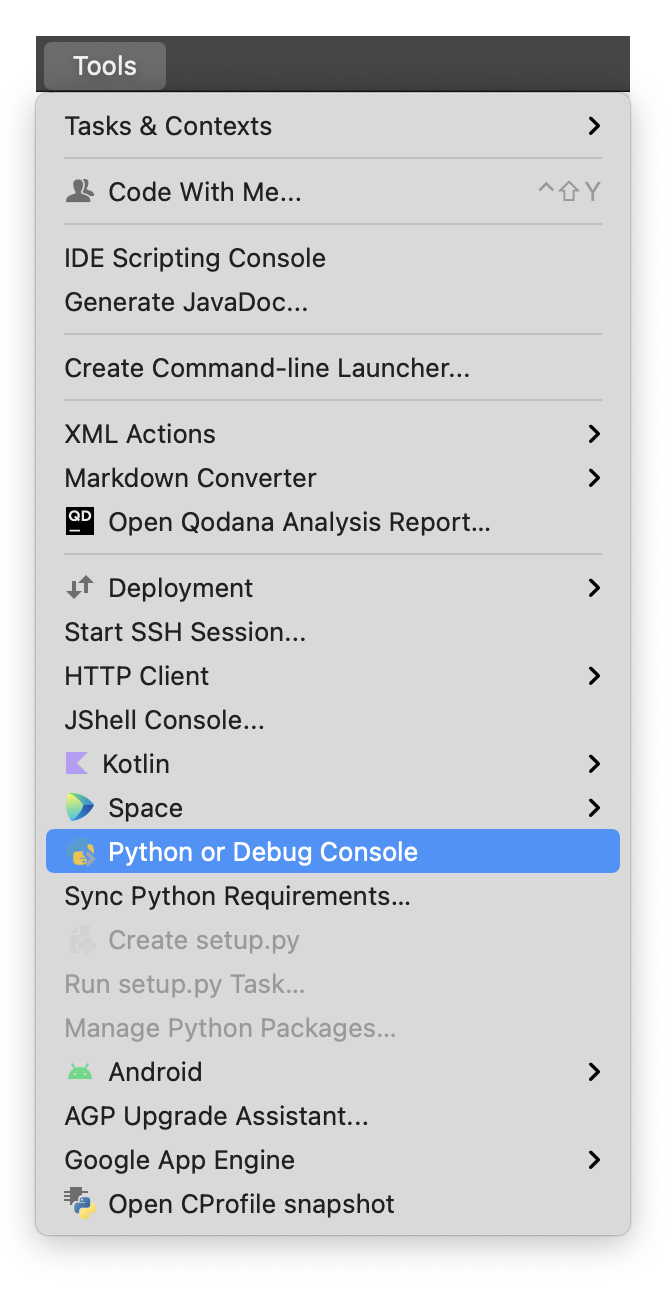Click the Qodana QD icon

tap(79, 521)
